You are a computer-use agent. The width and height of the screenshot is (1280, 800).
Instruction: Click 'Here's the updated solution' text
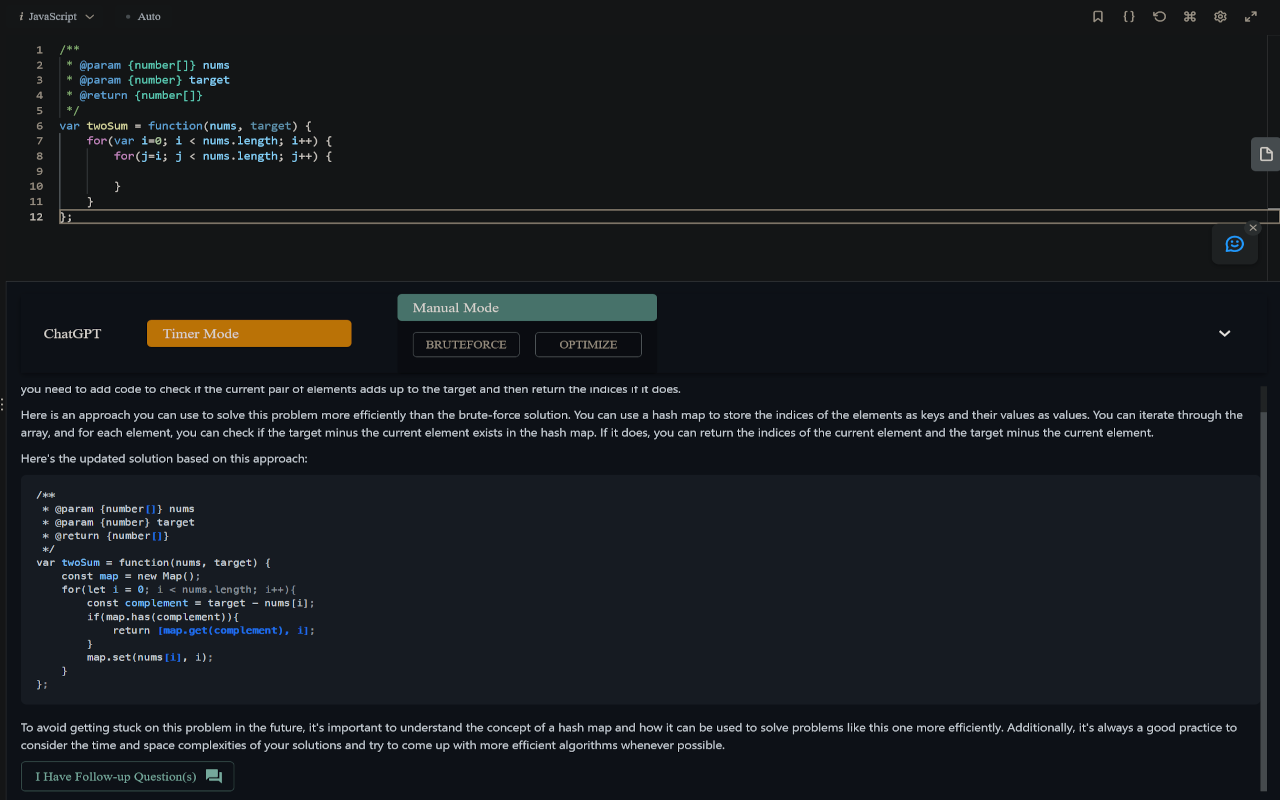click(164, 458)
